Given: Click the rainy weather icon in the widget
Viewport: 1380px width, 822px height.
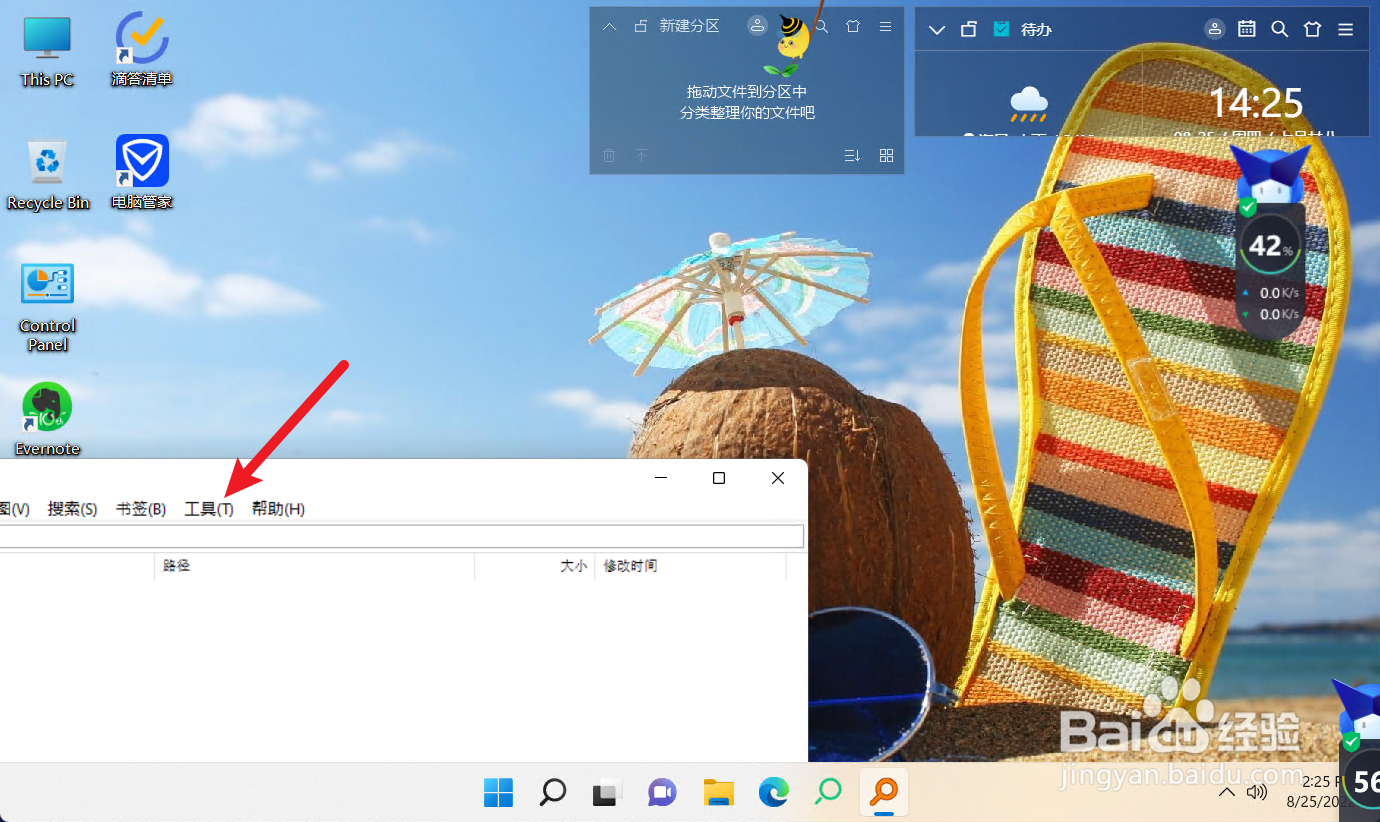Looking at the screenshot, I should (x=1029, y=104).
